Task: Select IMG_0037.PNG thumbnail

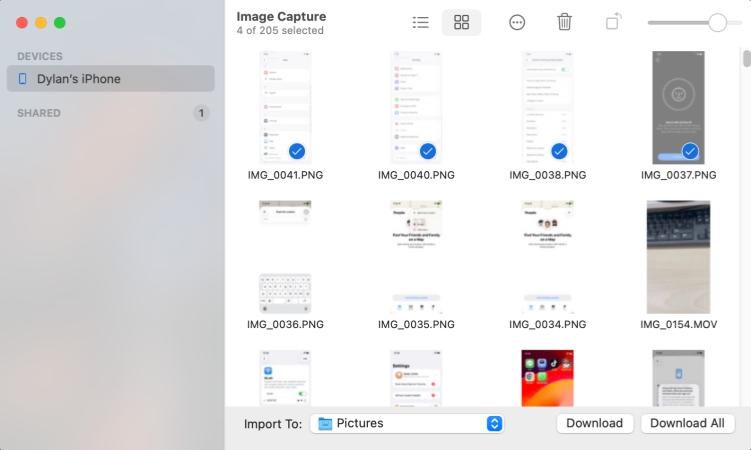Action: [678, 108]
